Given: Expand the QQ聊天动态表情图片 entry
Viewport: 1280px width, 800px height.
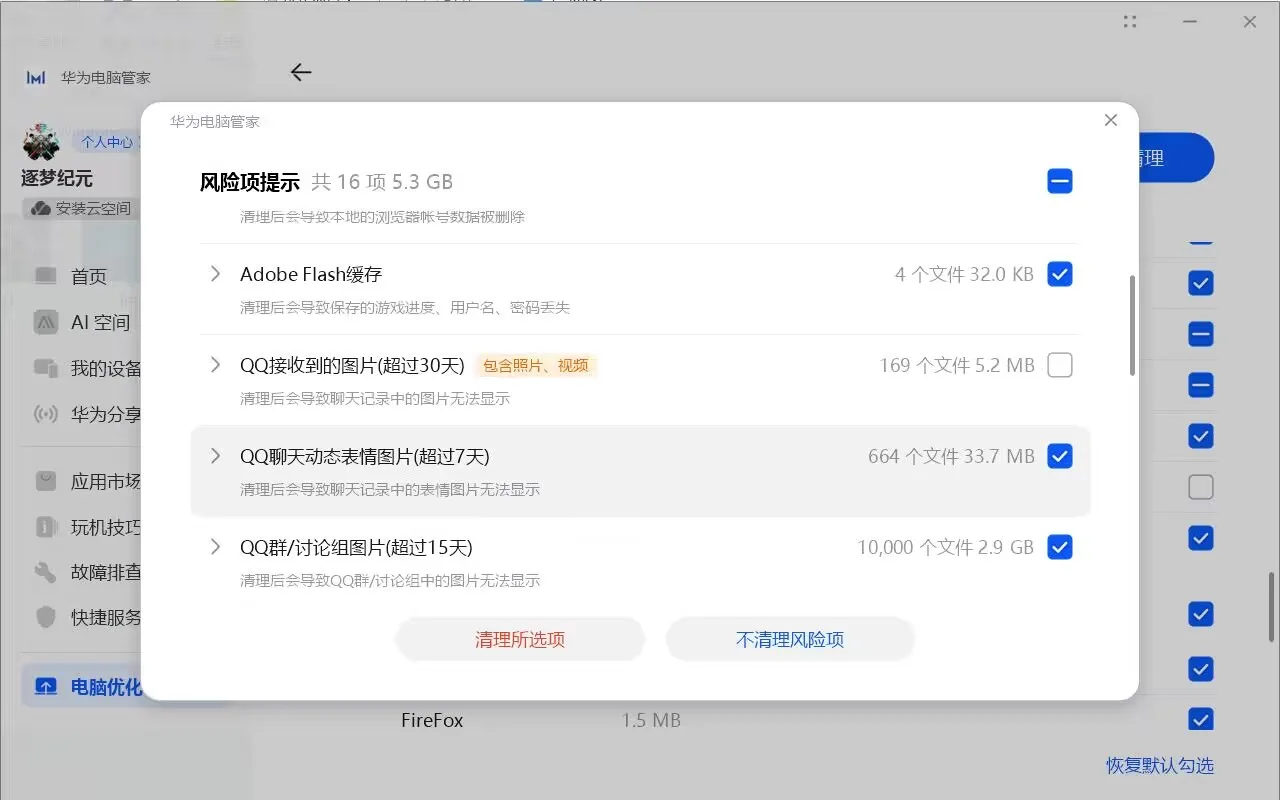Looking at the screenshot, I should click(214, 456).
